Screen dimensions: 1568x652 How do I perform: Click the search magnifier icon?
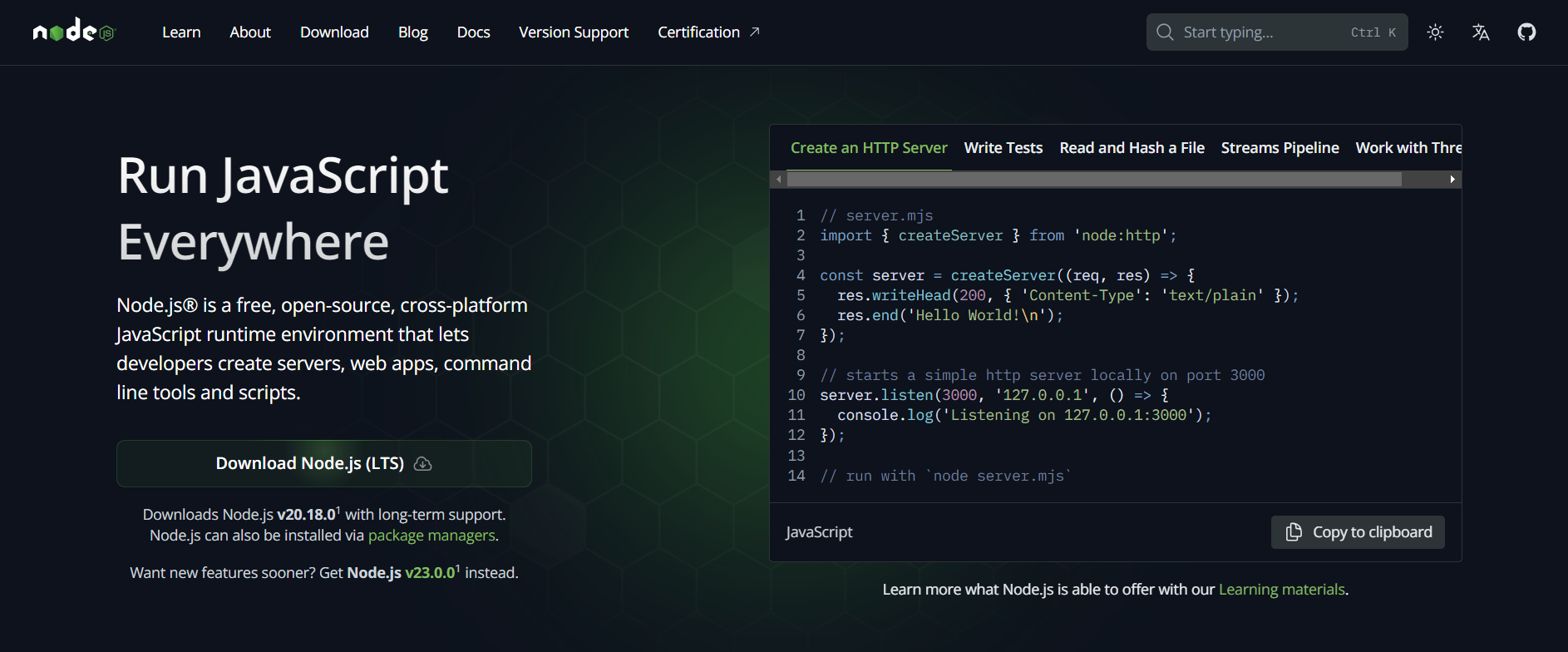[x=1165, y=32]
